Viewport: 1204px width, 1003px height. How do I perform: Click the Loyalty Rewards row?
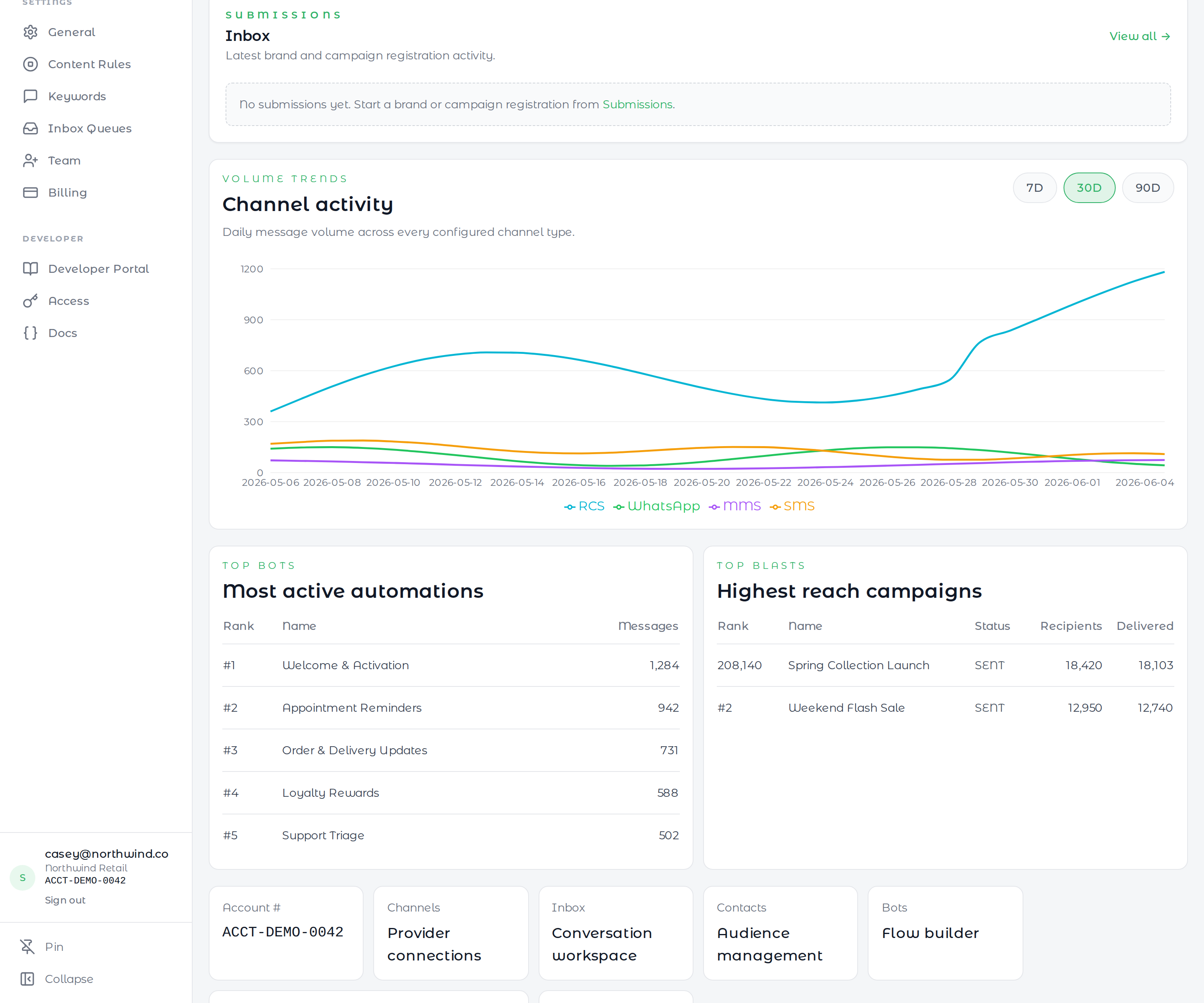click(x=451, y=793)
